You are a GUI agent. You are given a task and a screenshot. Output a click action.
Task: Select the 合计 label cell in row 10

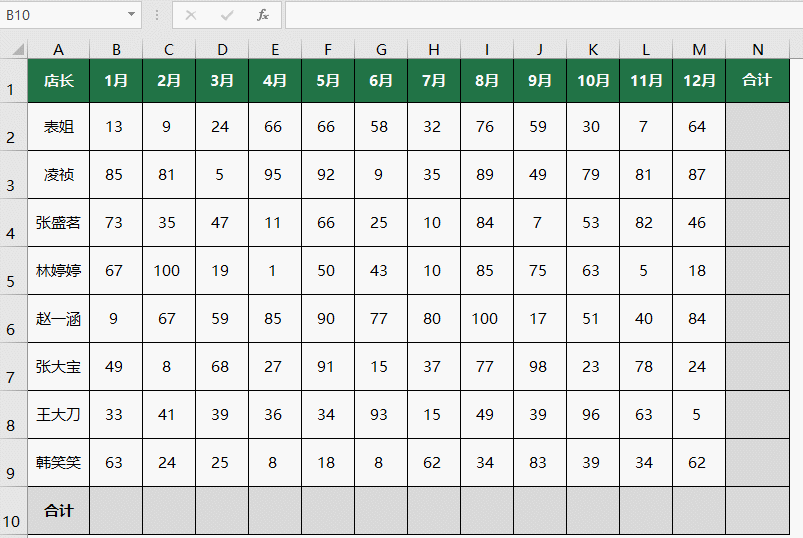tap(58, 511)
